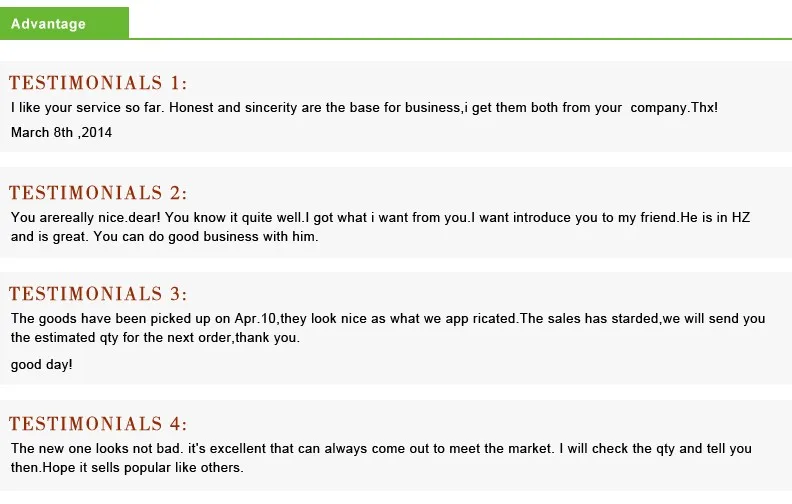Select the 'I like your service so far' sentence
This screenshot has height=504, width=792.
pyautogui.click(x=87, y=108)
